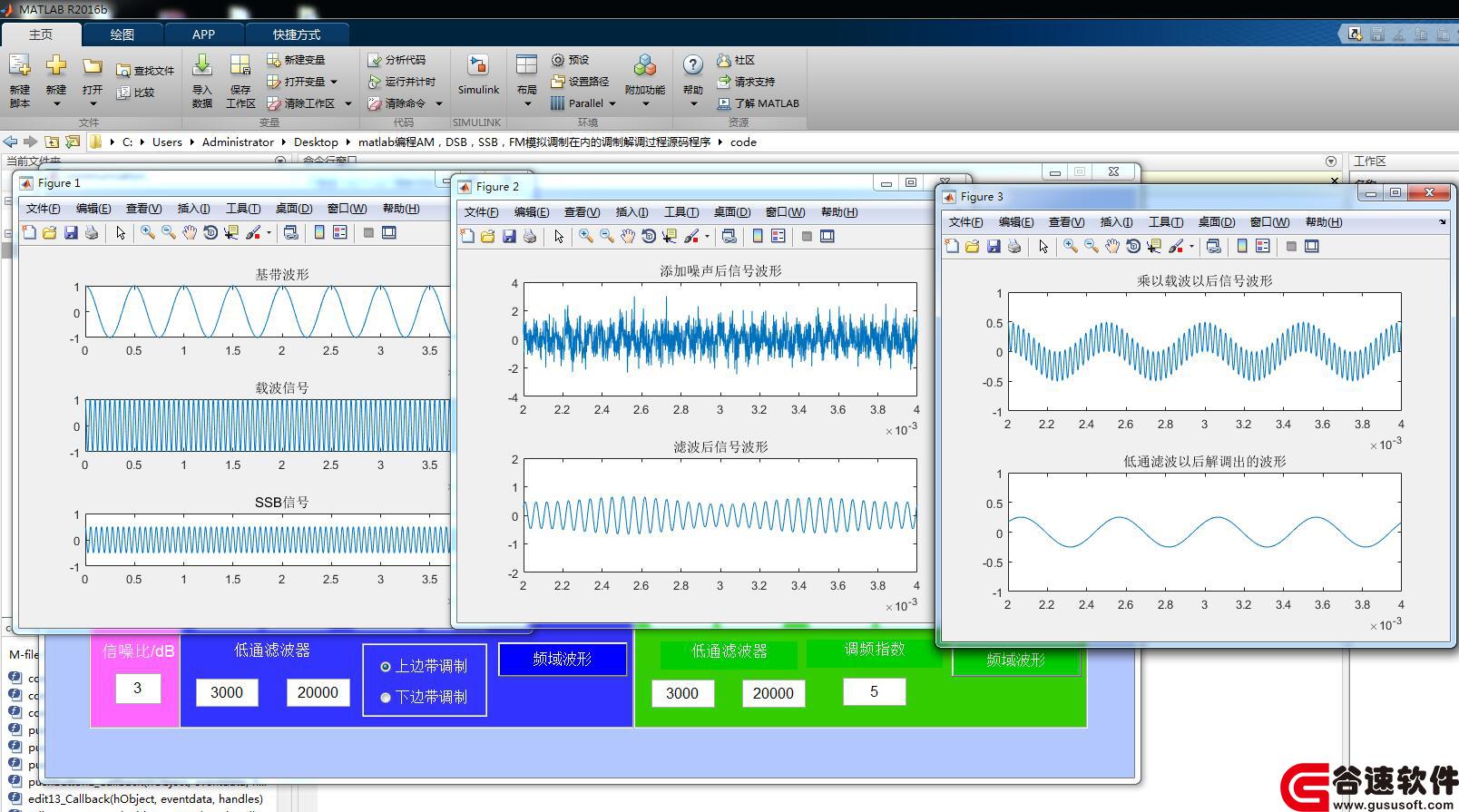Click Administrator in address path
Image resolution: width=1459 pixels, height=812 pixels.
click(x=238, y=142)
